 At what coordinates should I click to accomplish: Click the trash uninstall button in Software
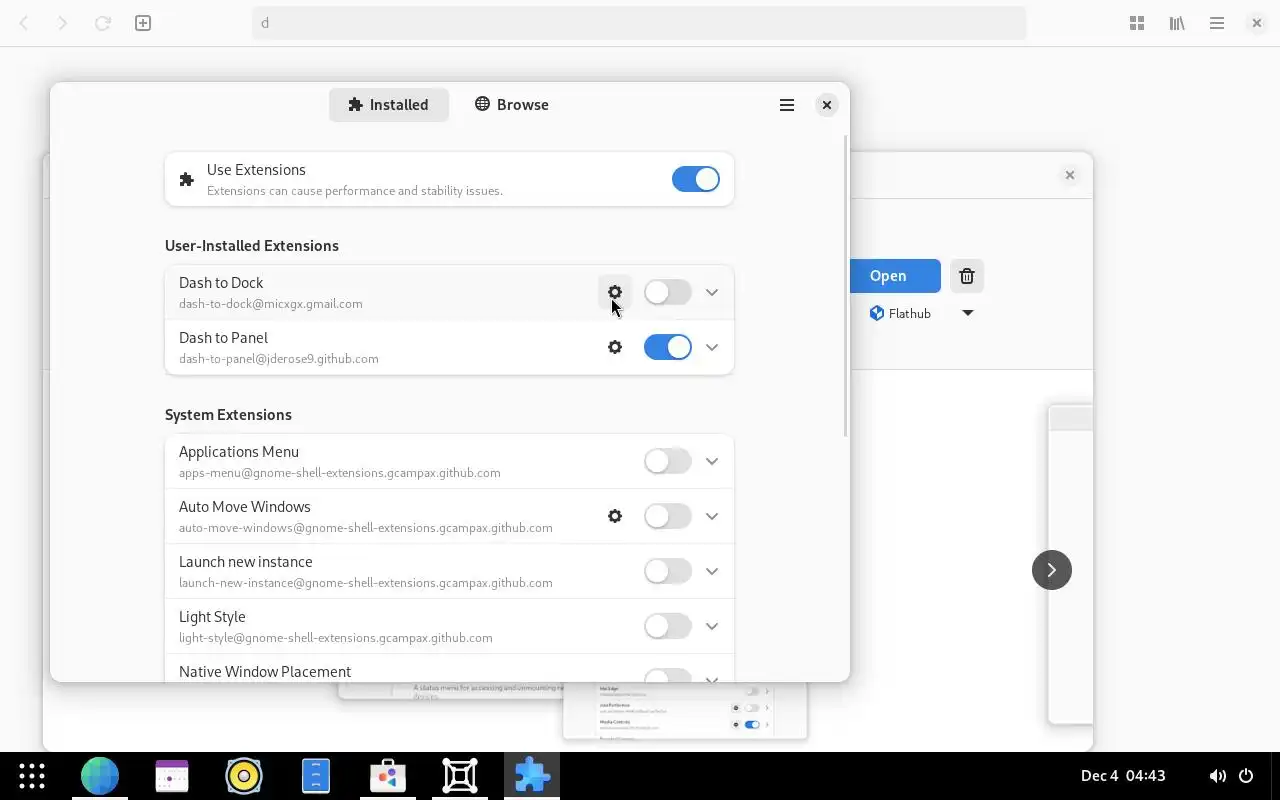click(x=967, y=276)
